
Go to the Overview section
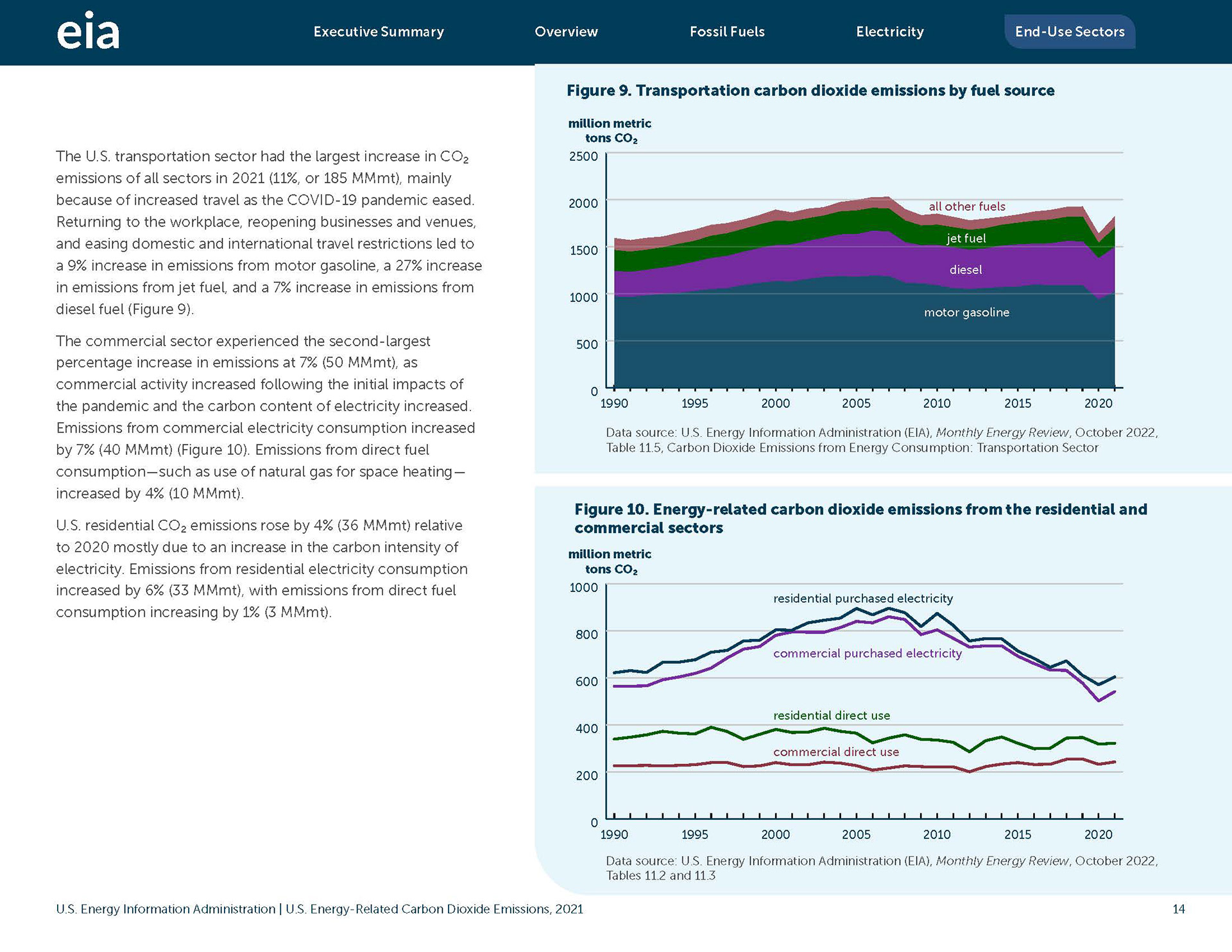click(566, 31)
